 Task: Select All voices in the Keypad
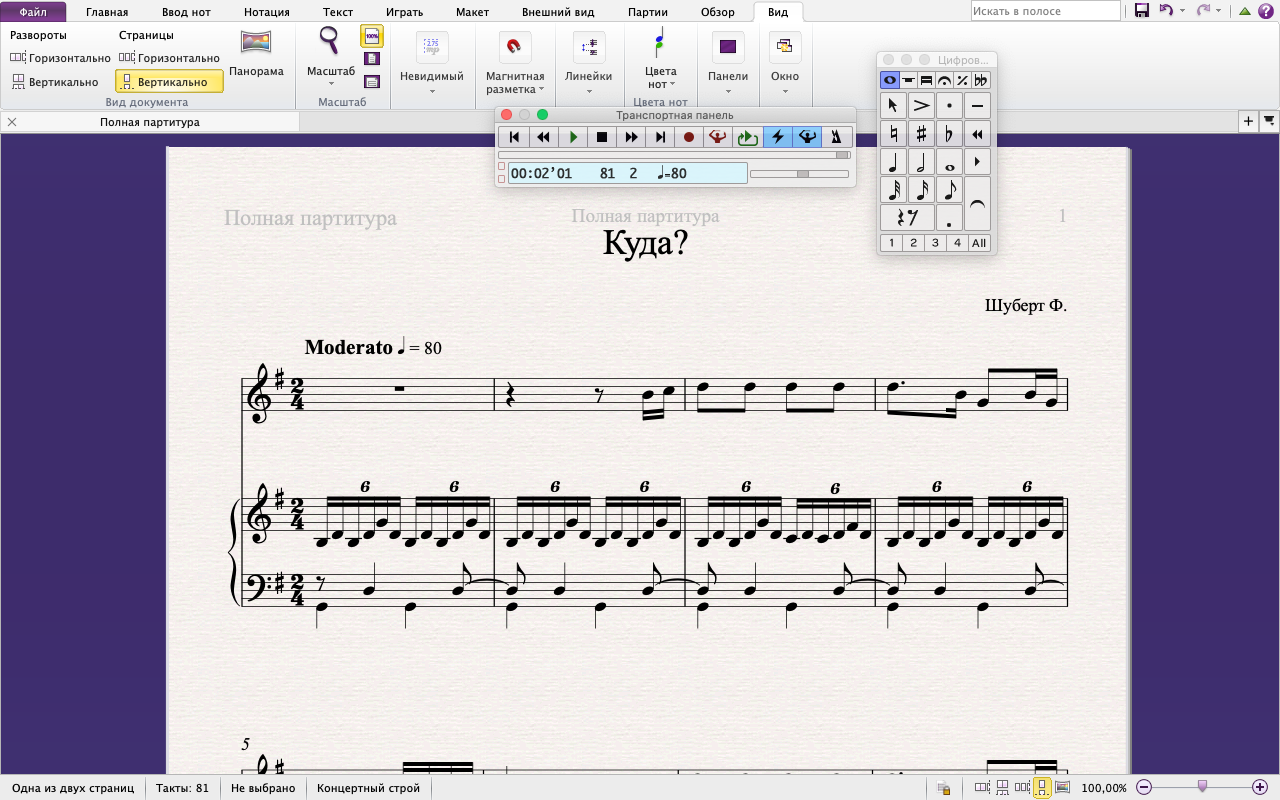979,243
